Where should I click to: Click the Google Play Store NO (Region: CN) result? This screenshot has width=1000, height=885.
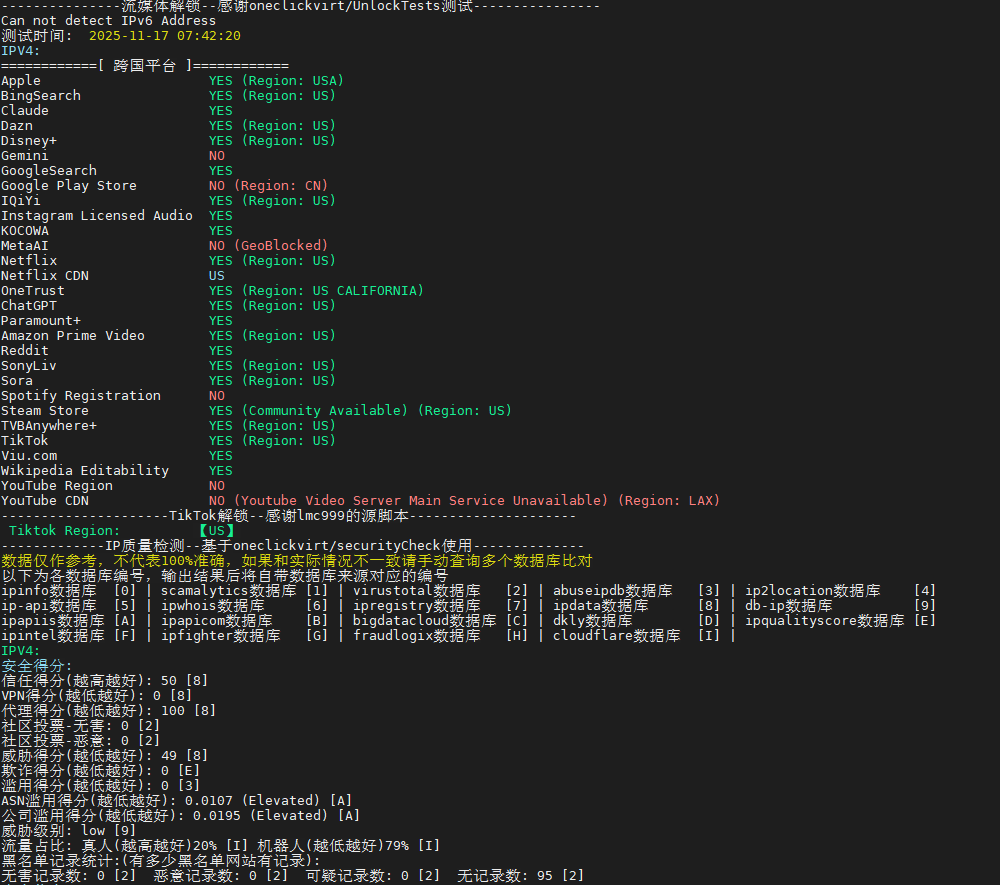268,186
